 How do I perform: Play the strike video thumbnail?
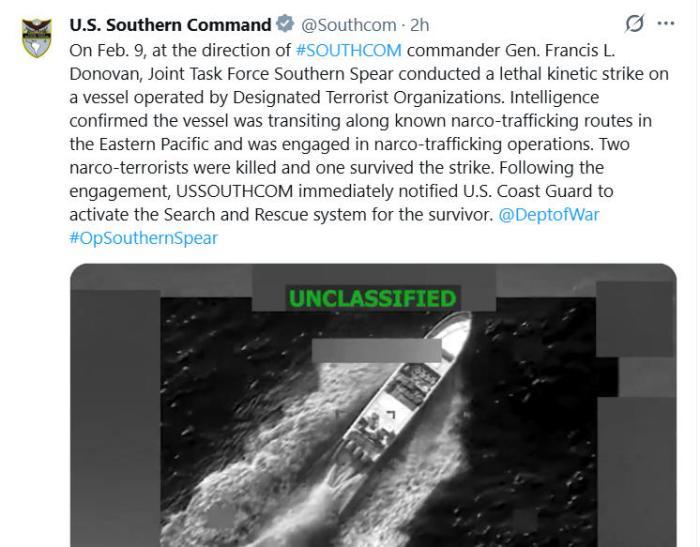[x=373, y=405]
